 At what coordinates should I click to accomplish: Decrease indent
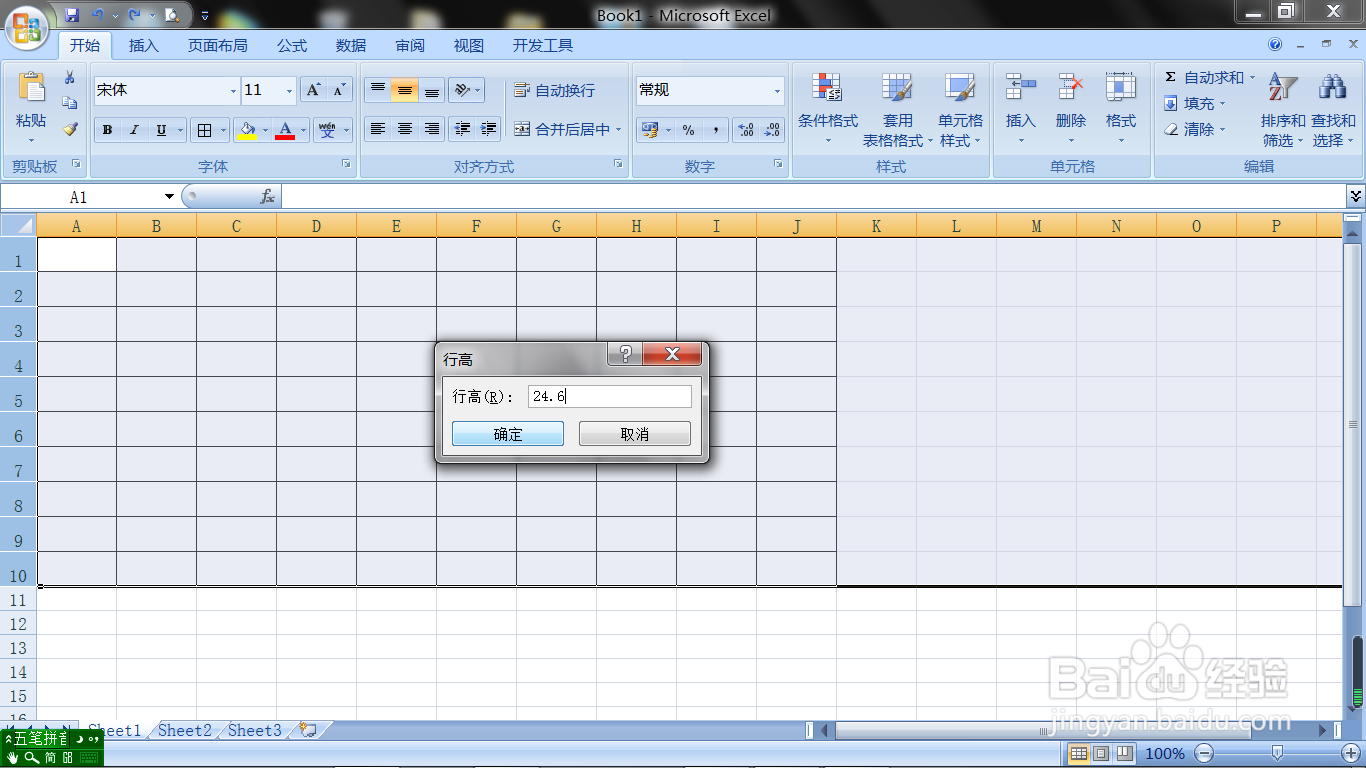click(x=462, y=129)
